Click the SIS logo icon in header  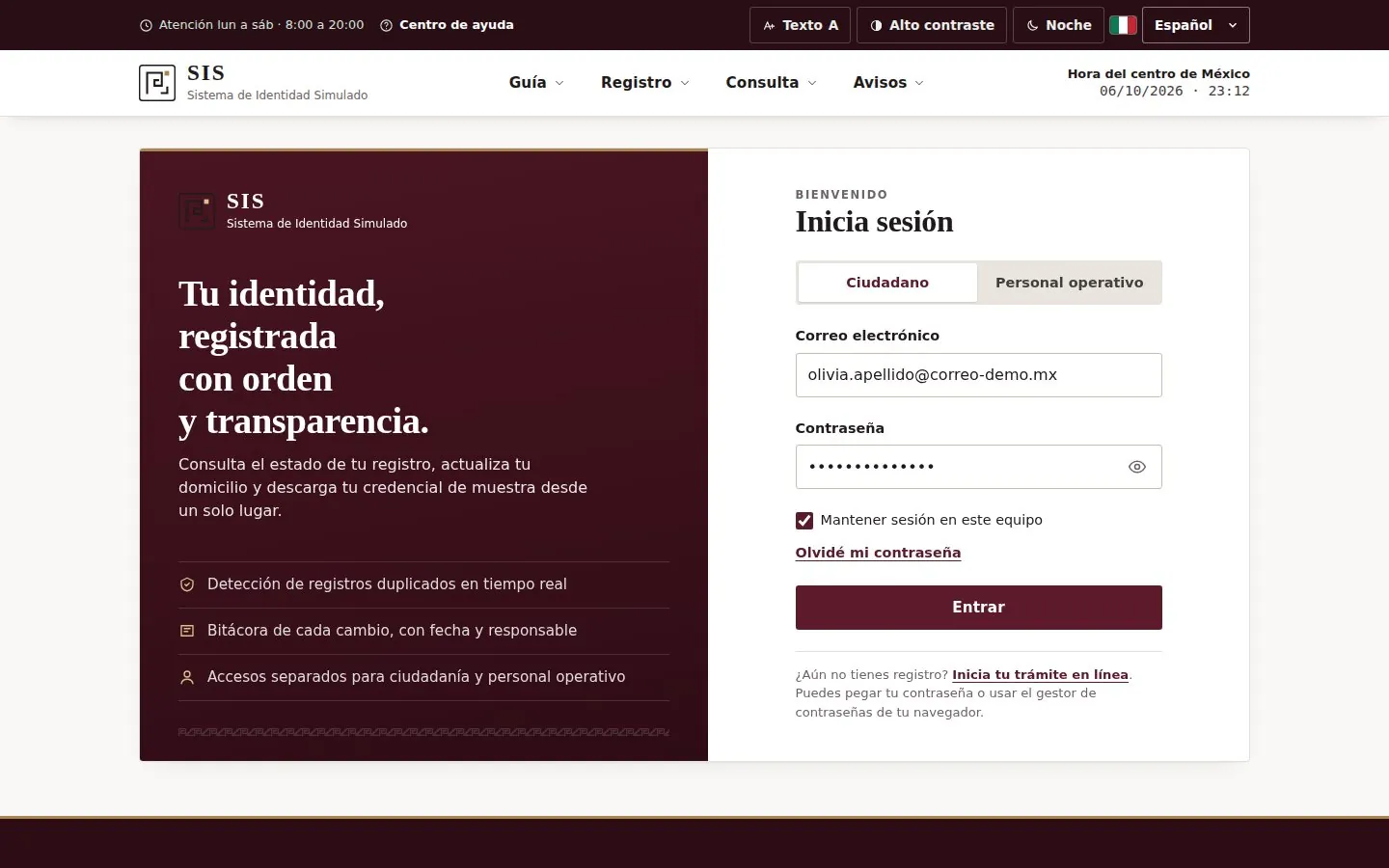[x=157, y=83]
